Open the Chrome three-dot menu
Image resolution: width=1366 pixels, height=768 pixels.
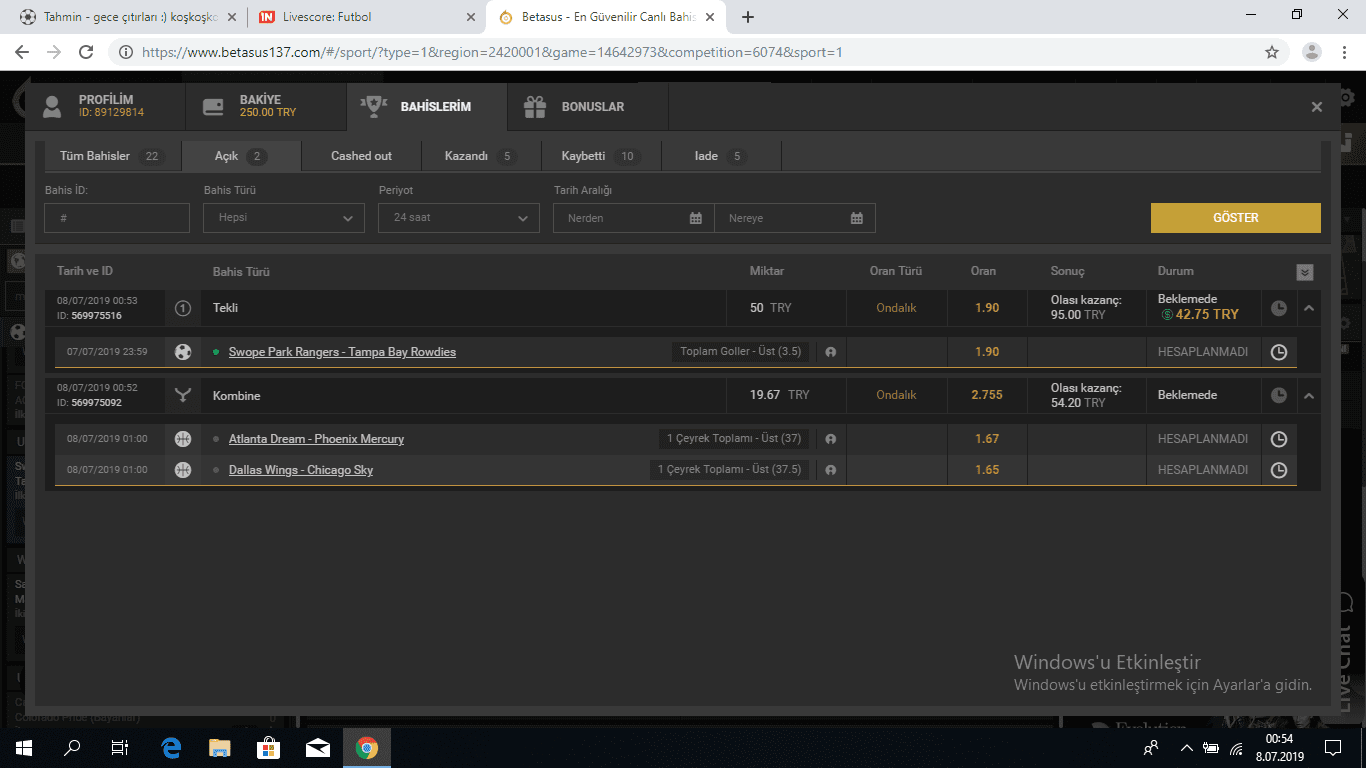click(1346, 52)
